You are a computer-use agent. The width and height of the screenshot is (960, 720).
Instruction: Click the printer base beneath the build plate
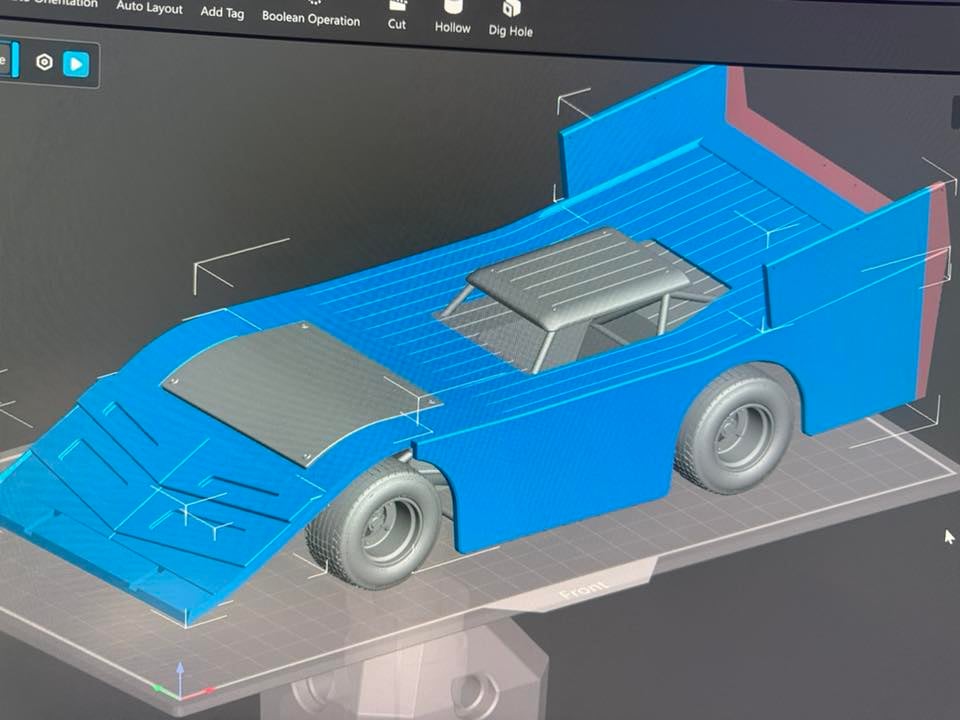430,680
